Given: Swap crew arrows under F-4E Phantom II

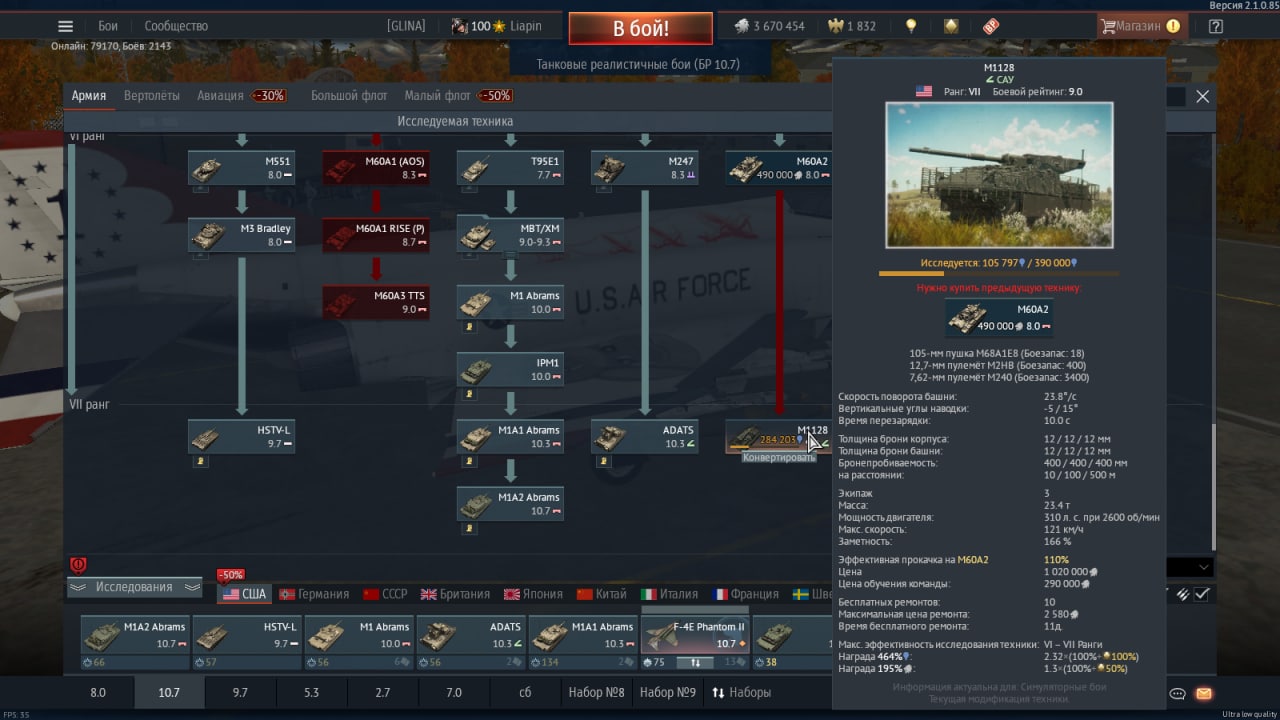Looking at the screenshot, I should point(695,662).
